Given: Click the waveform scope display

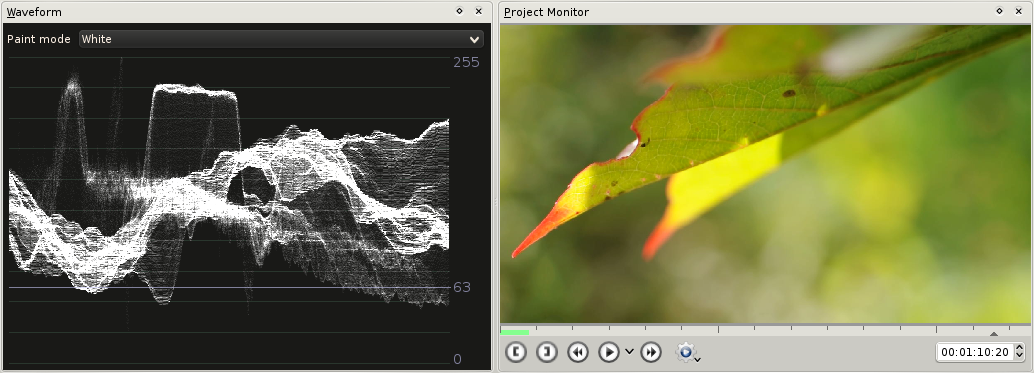Looking at the screenshot, I should tap(228, 211).
